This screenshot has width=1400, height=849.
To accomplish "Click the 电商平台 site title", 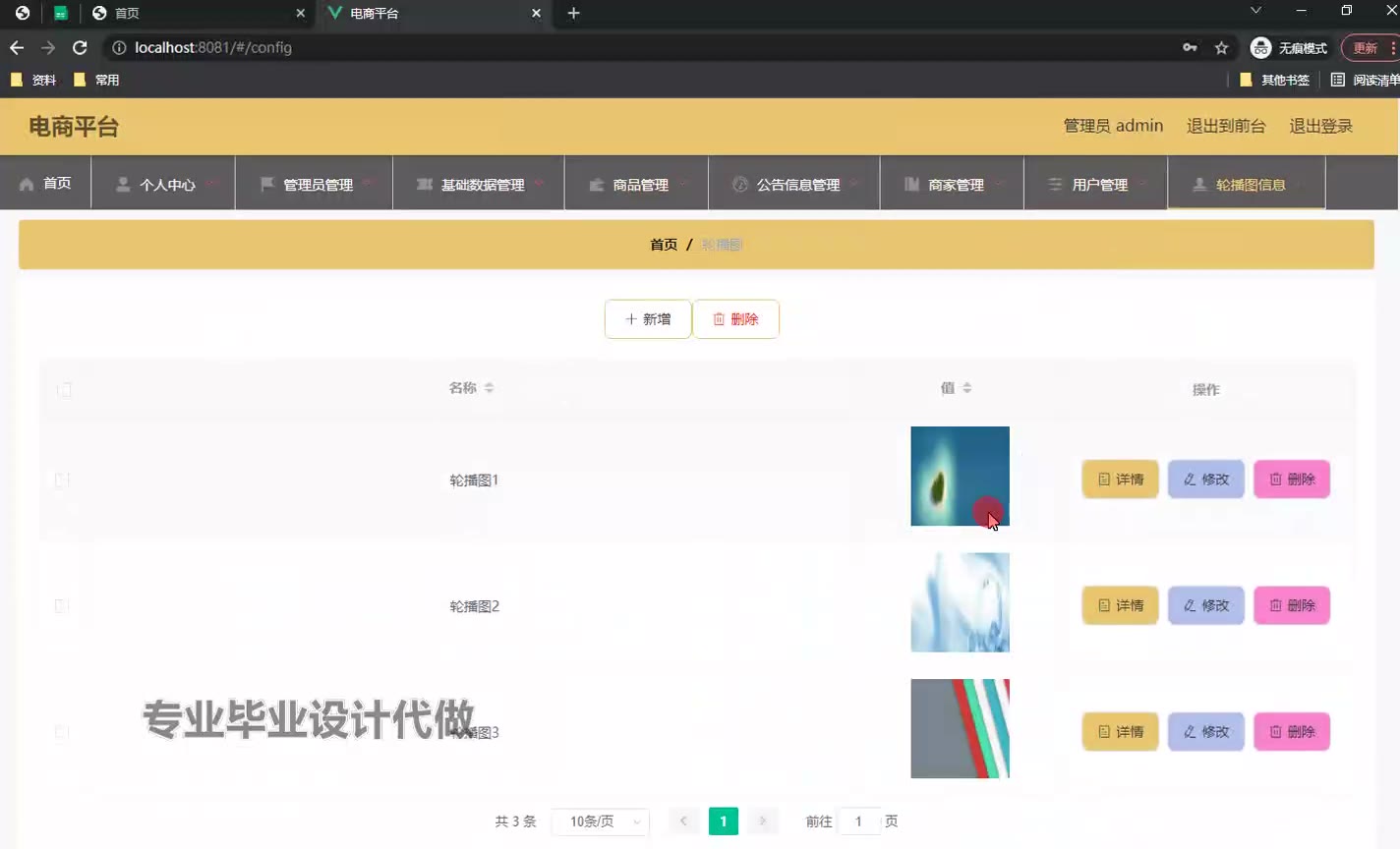I will (74, 127).
